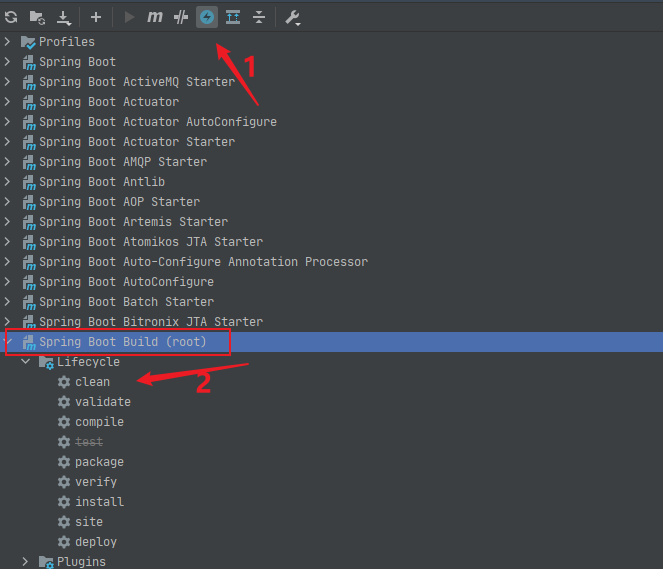Run Maven build play icon
This screenshot has width=663, height=569.
coord(129,17)
